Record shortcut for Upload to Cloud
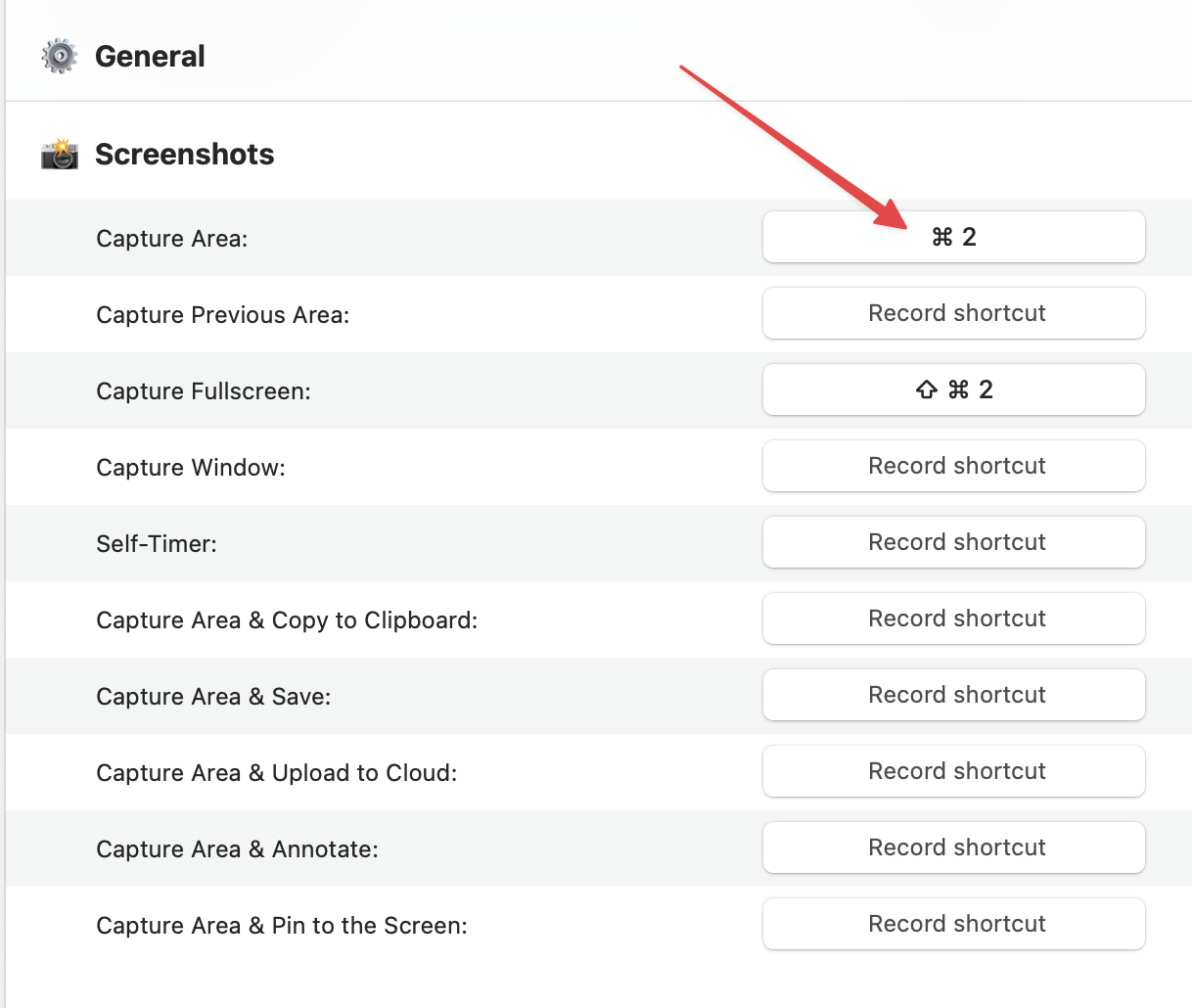This screenshot has width=1192, height=1008. pyautogui.click(x=953, y=771)
